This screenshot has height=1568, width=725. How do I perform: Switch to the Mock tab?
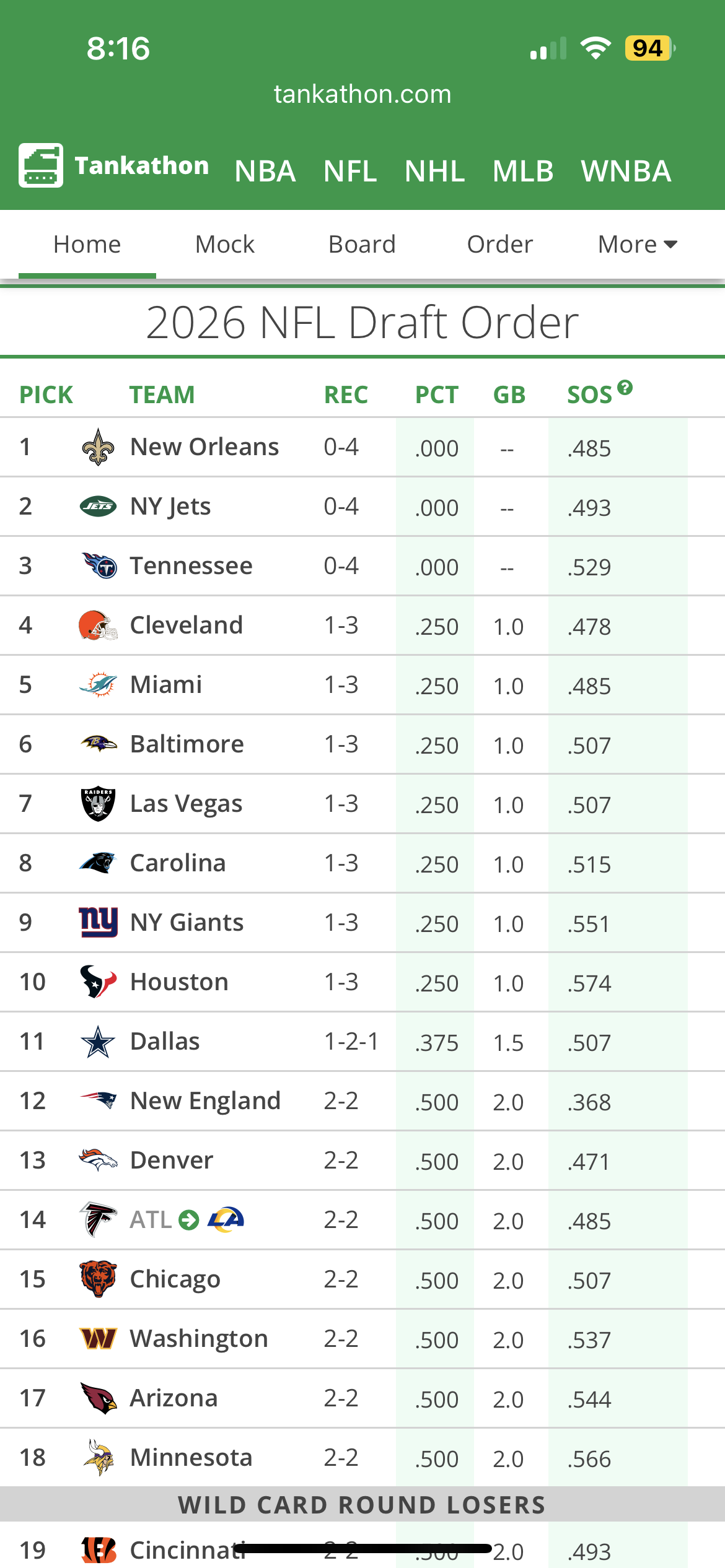(x=225, y=245)
